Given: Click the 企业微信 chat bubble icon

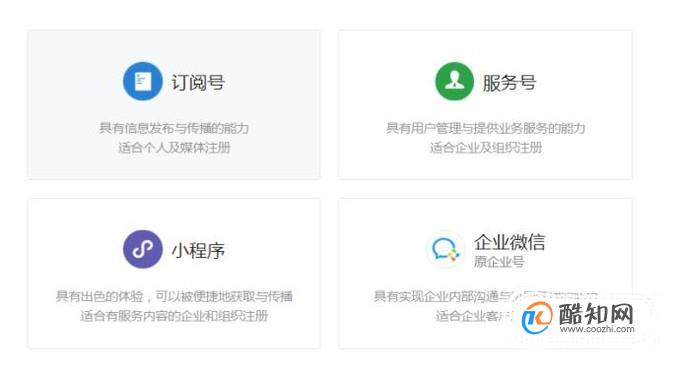Looking at the screenshot, I should pyautogui.click(x=445, y=250).
